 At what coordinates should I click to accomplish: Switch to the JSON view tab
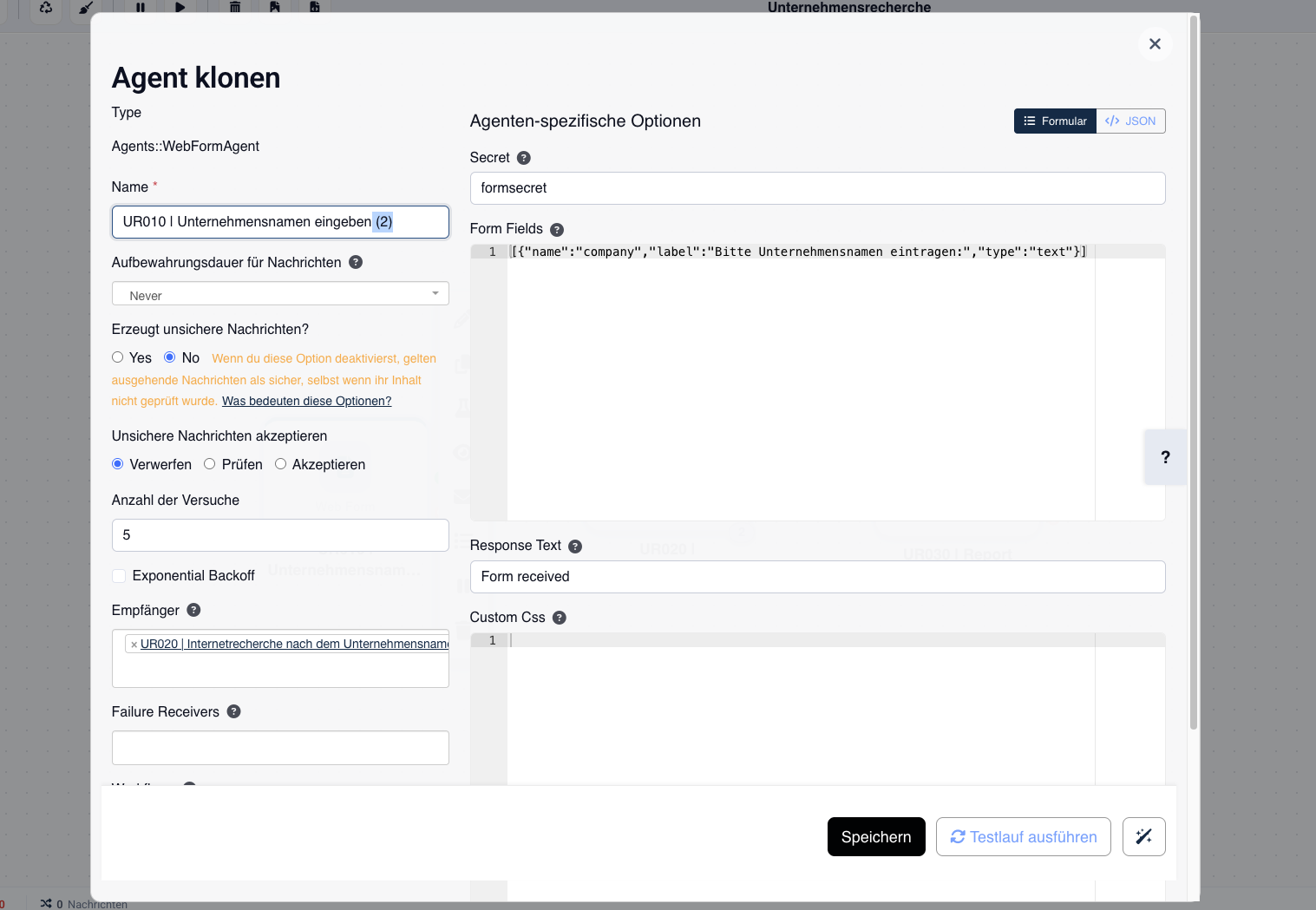click(x=1130, y=121)
